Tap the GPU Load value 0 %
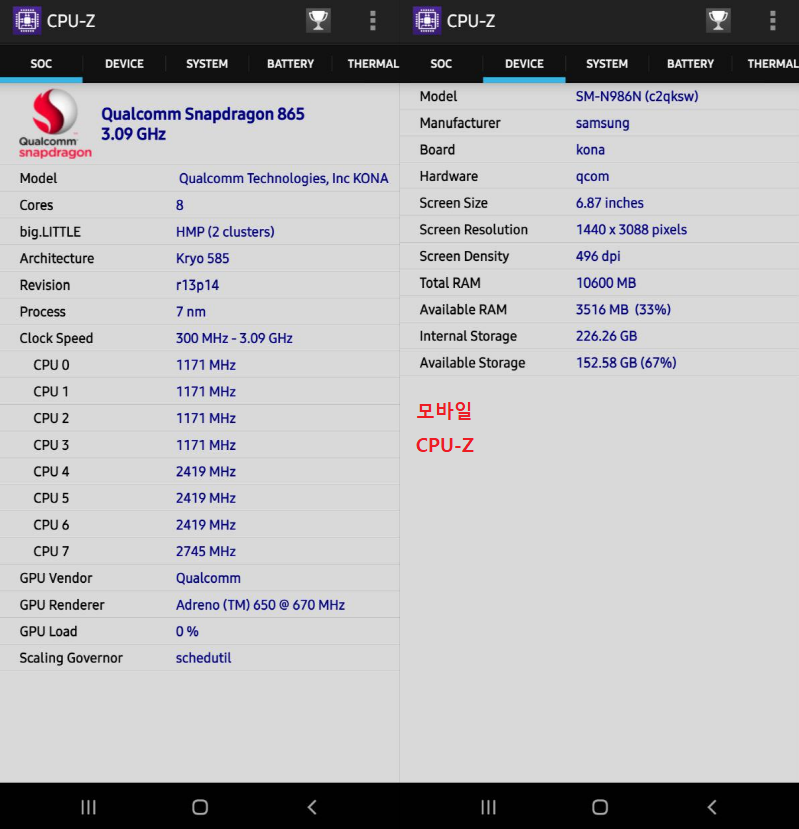The image size is (799, 829). click(x=187, y=632)
